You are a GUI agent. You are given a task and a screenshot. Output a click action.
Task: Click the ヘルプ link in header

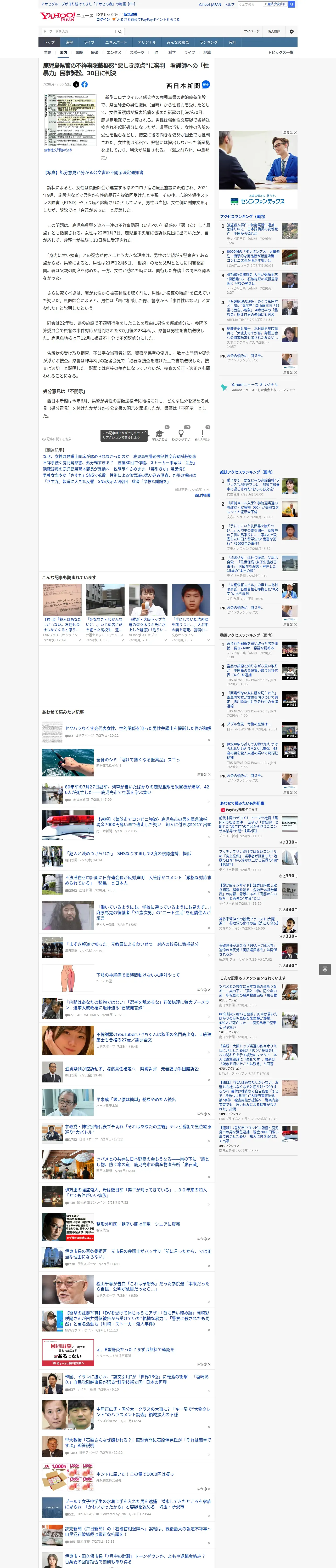click(229, 4)
